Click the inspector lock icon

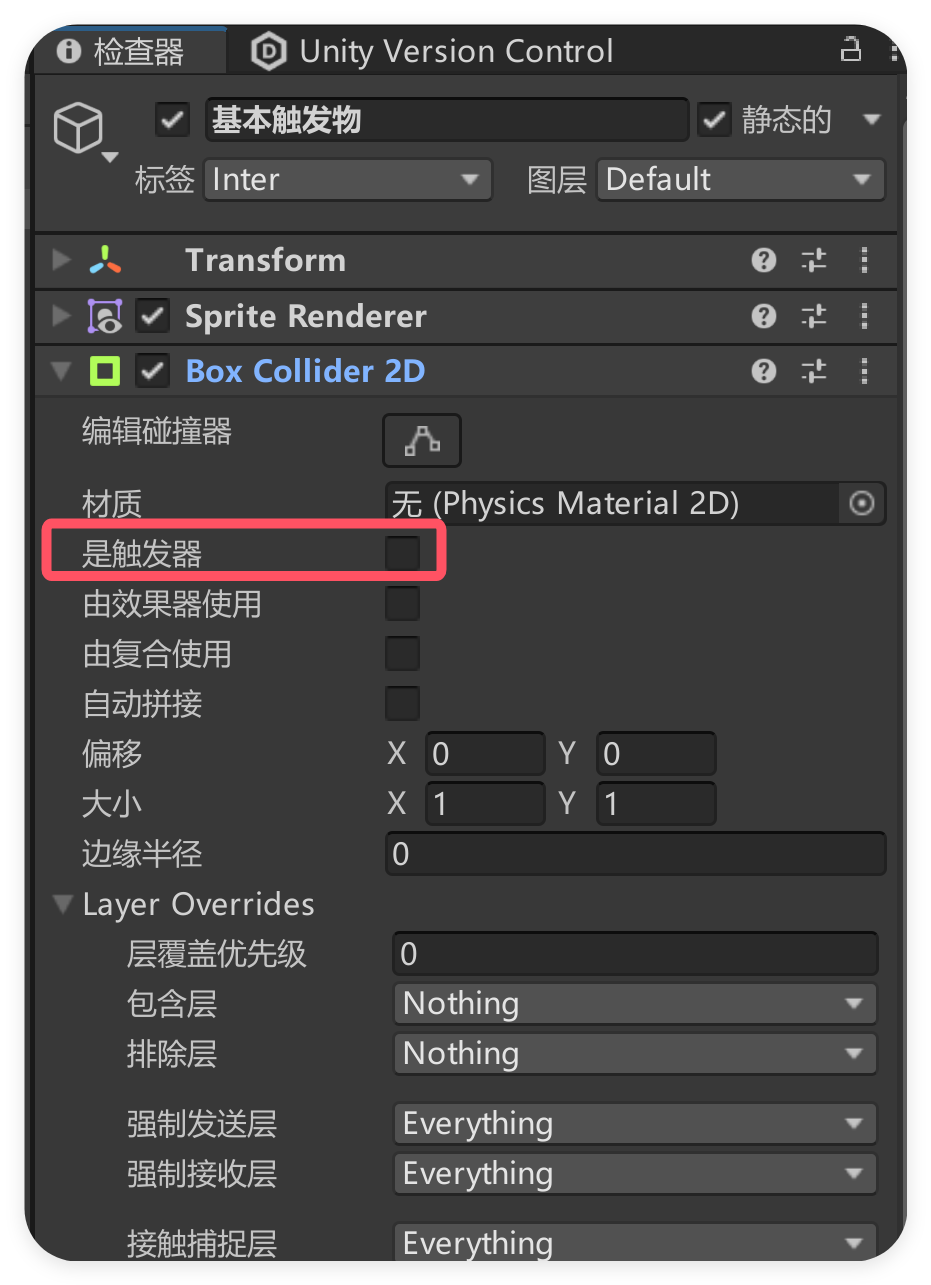[850, 49]
